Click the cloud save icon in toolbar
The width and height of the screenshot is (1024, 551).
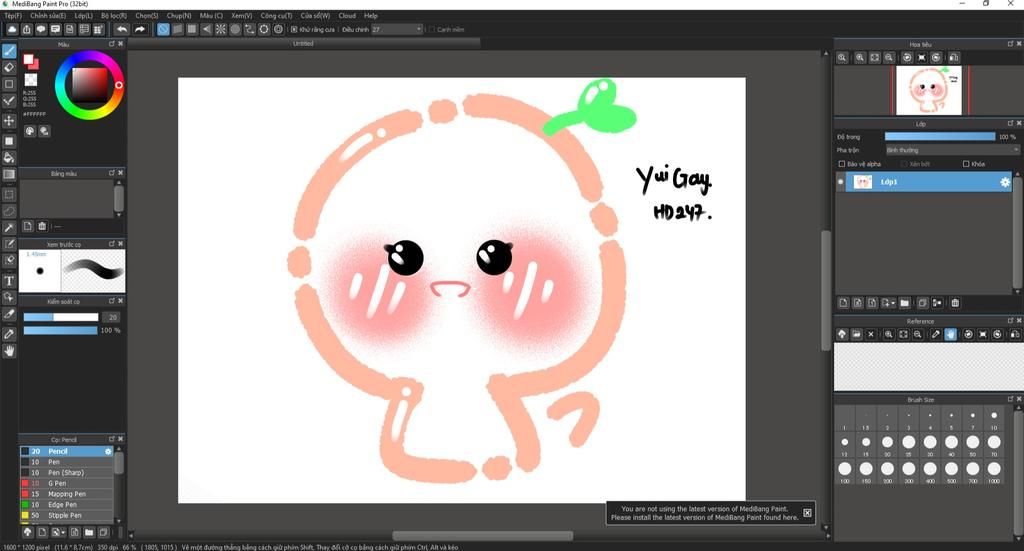pos(12,29)
